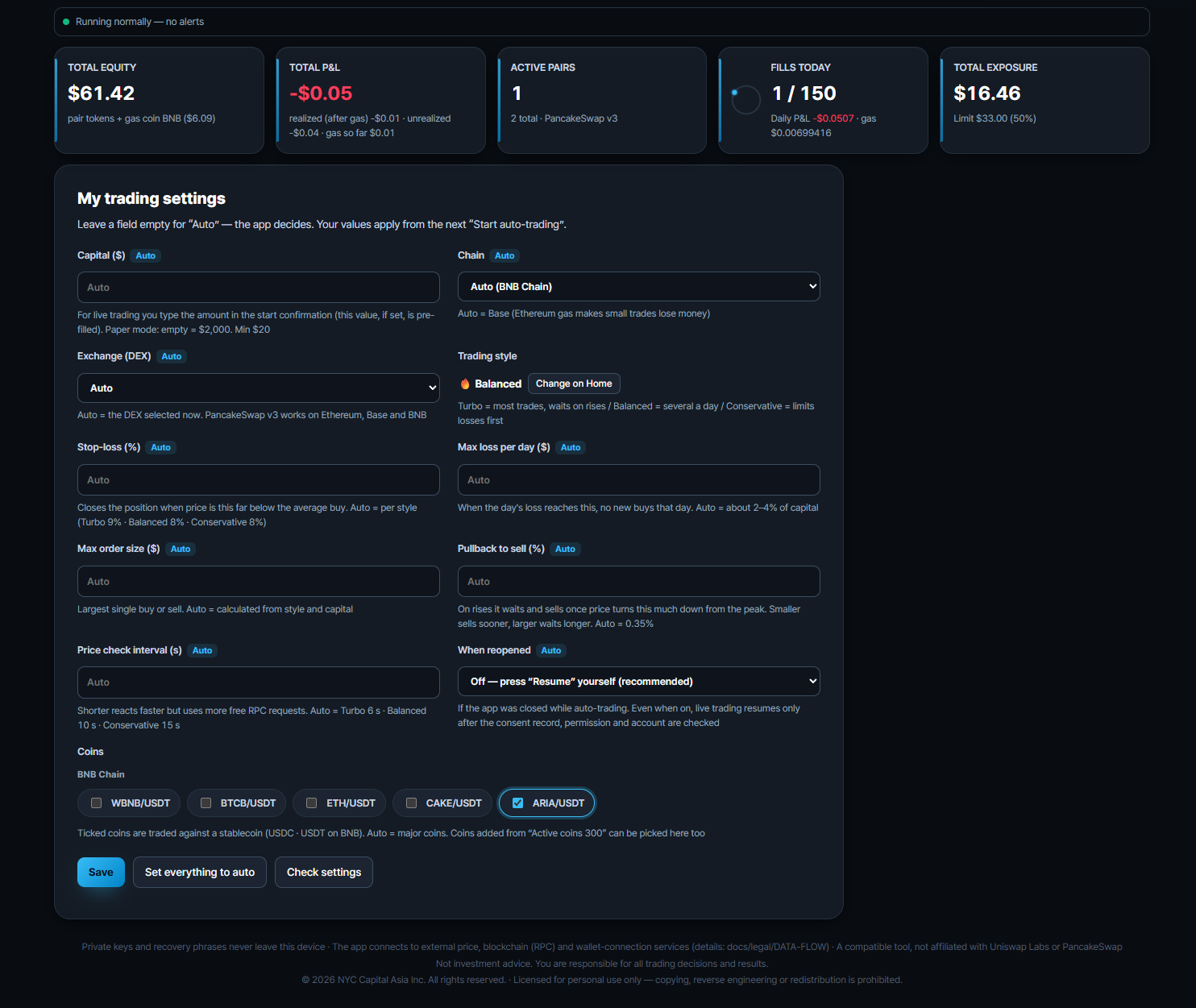Click the Auto badge next to Capital ($)
The height and width of the screenshot is (1008, 1196).
pos(146,255)
